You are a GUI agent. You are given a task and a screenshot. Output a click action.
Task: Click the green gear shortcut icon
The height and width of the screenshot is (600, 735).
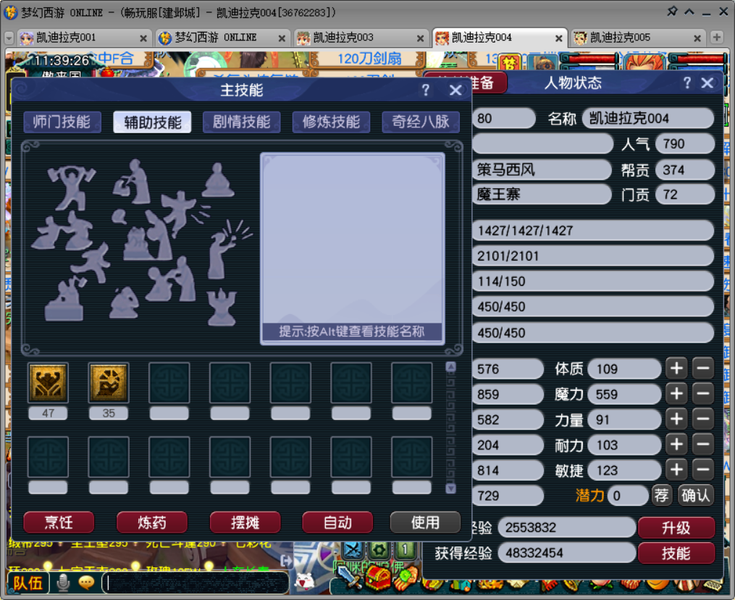tap(379, 549)
